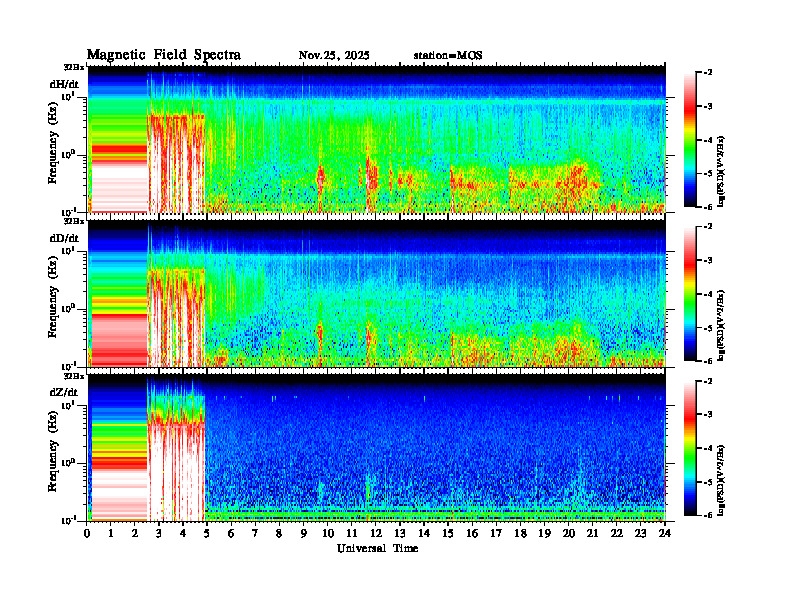The image size is (792, 612).
Task: Click the 10^0 frequency tick of dH/dt panel
Action: point(68,154)
